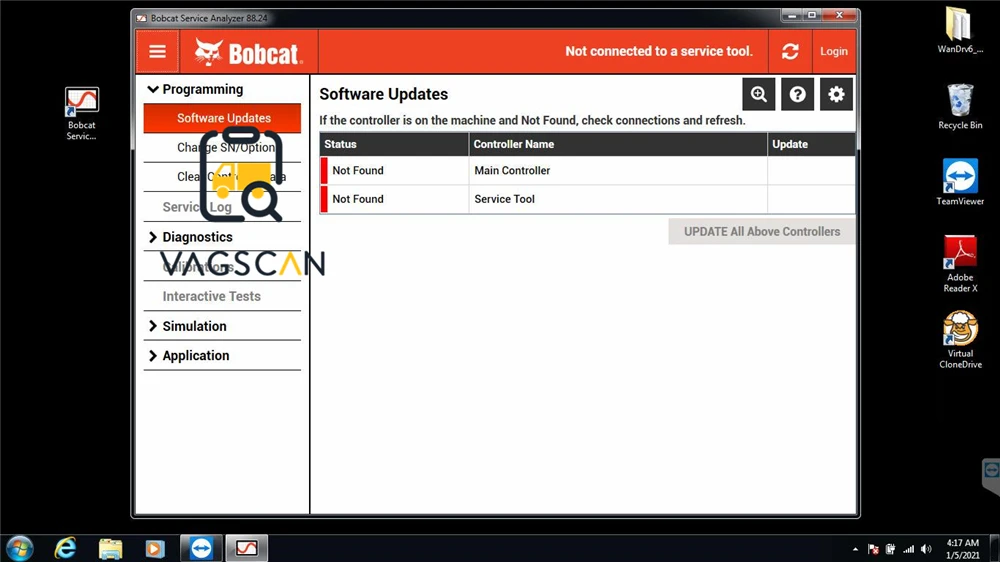
Task: Open the settings gear button
Action: click(836, 94)
